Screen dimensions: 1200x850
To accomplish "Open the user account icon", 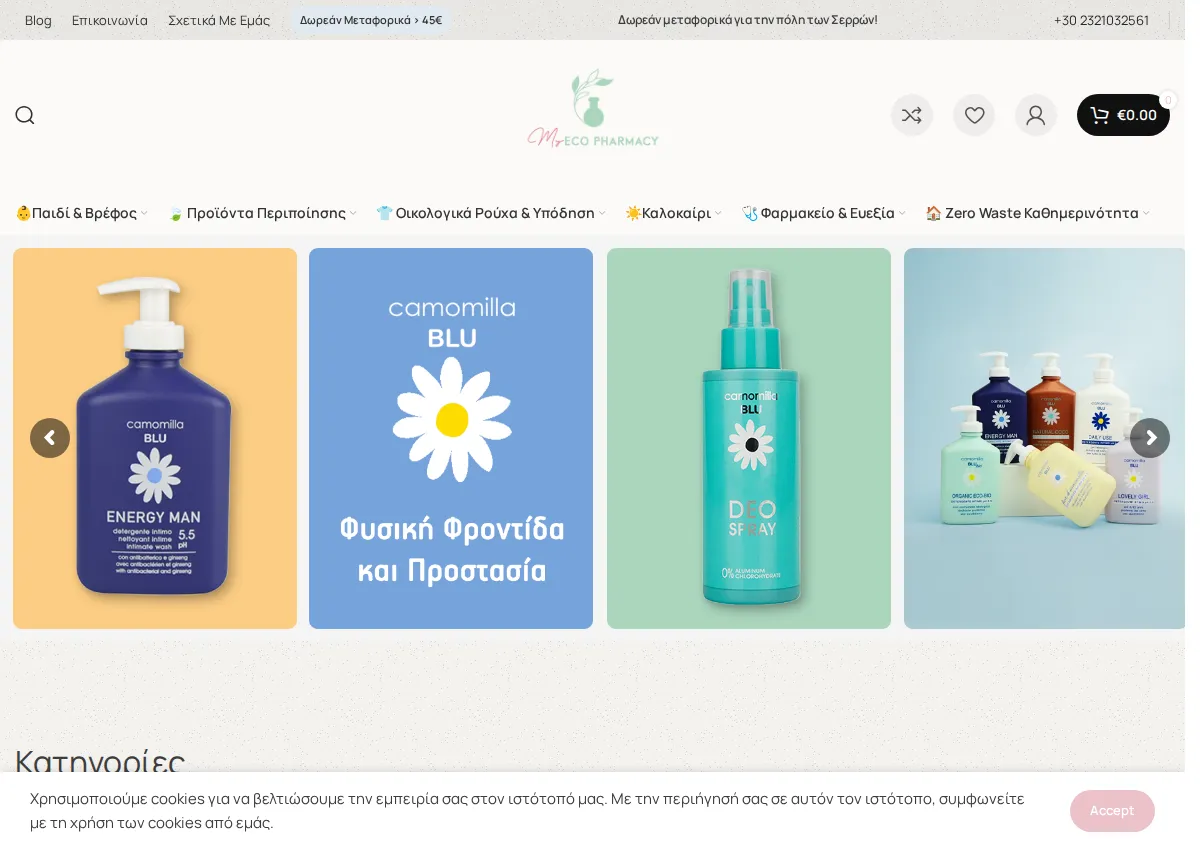I will pyautogui.click(x=1036, y=115).
